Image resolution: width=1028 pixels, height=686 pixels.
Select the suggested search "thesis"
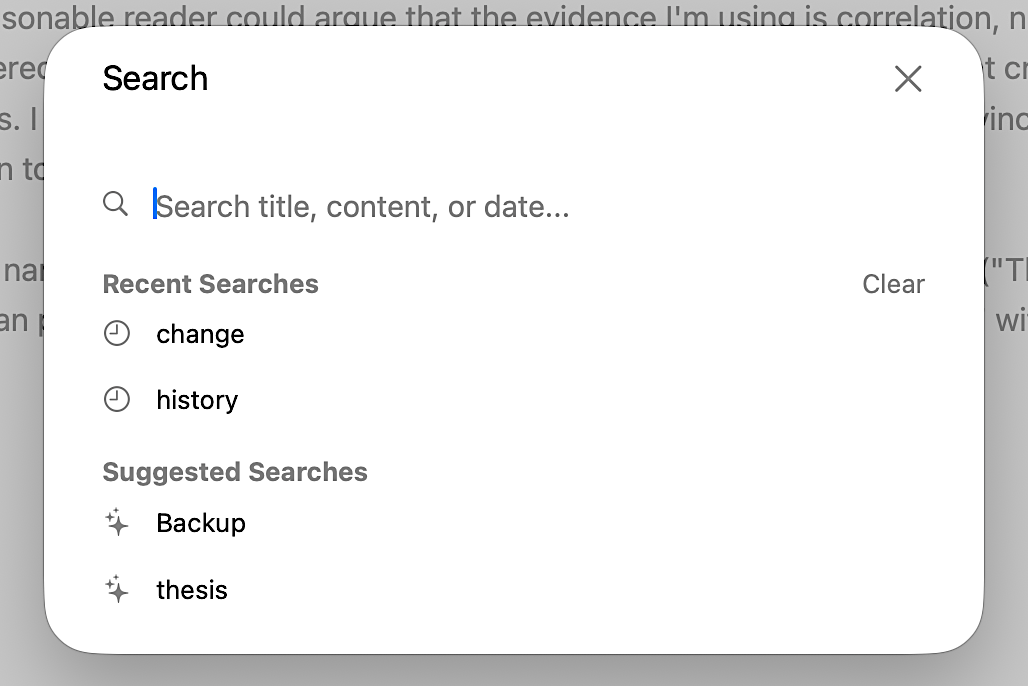191,589
